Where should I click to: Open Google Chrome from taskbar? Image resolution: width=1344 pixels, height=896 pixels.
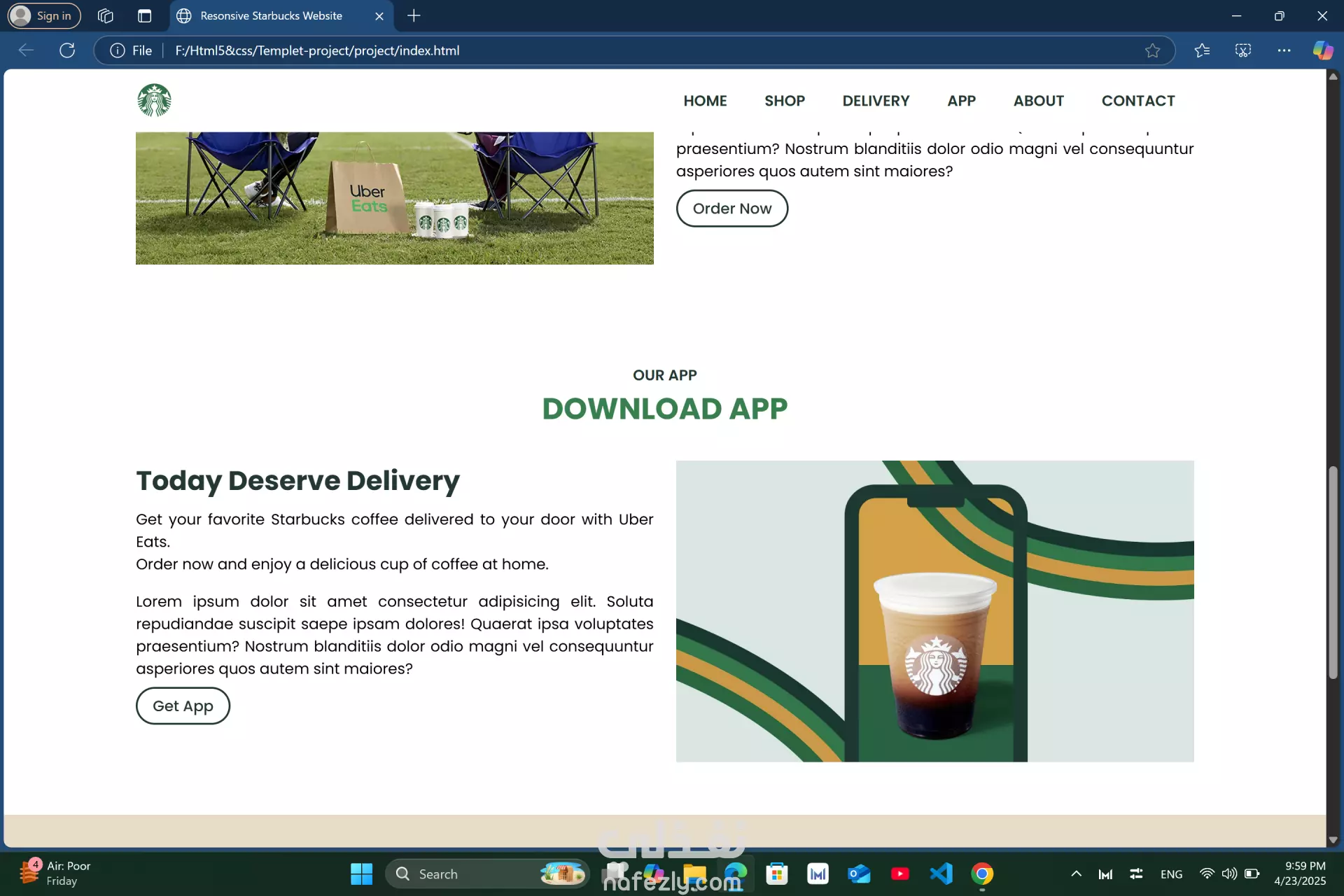pos(982,874)
